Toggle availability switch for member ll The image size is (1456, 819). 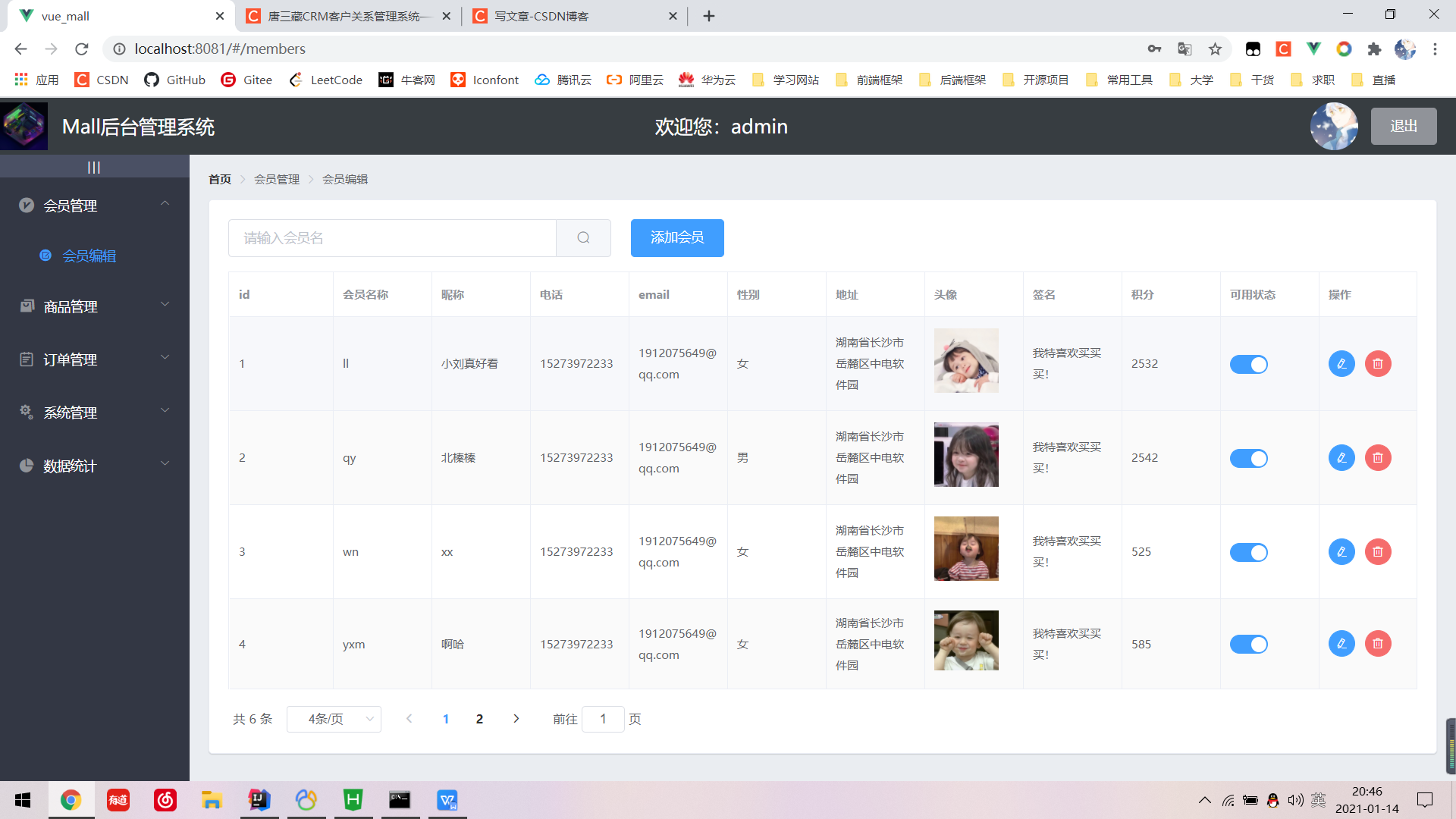1248,365
